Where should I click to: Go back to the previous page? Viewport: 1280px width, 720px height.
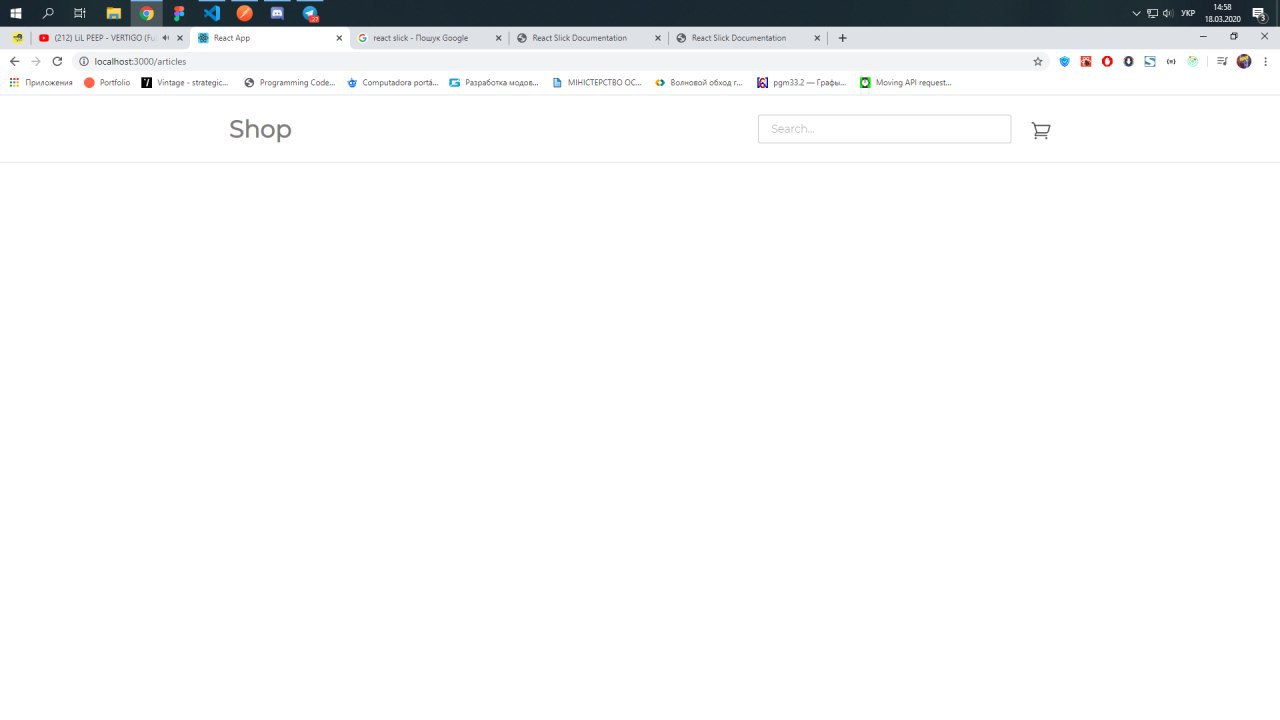click(14, 61)
